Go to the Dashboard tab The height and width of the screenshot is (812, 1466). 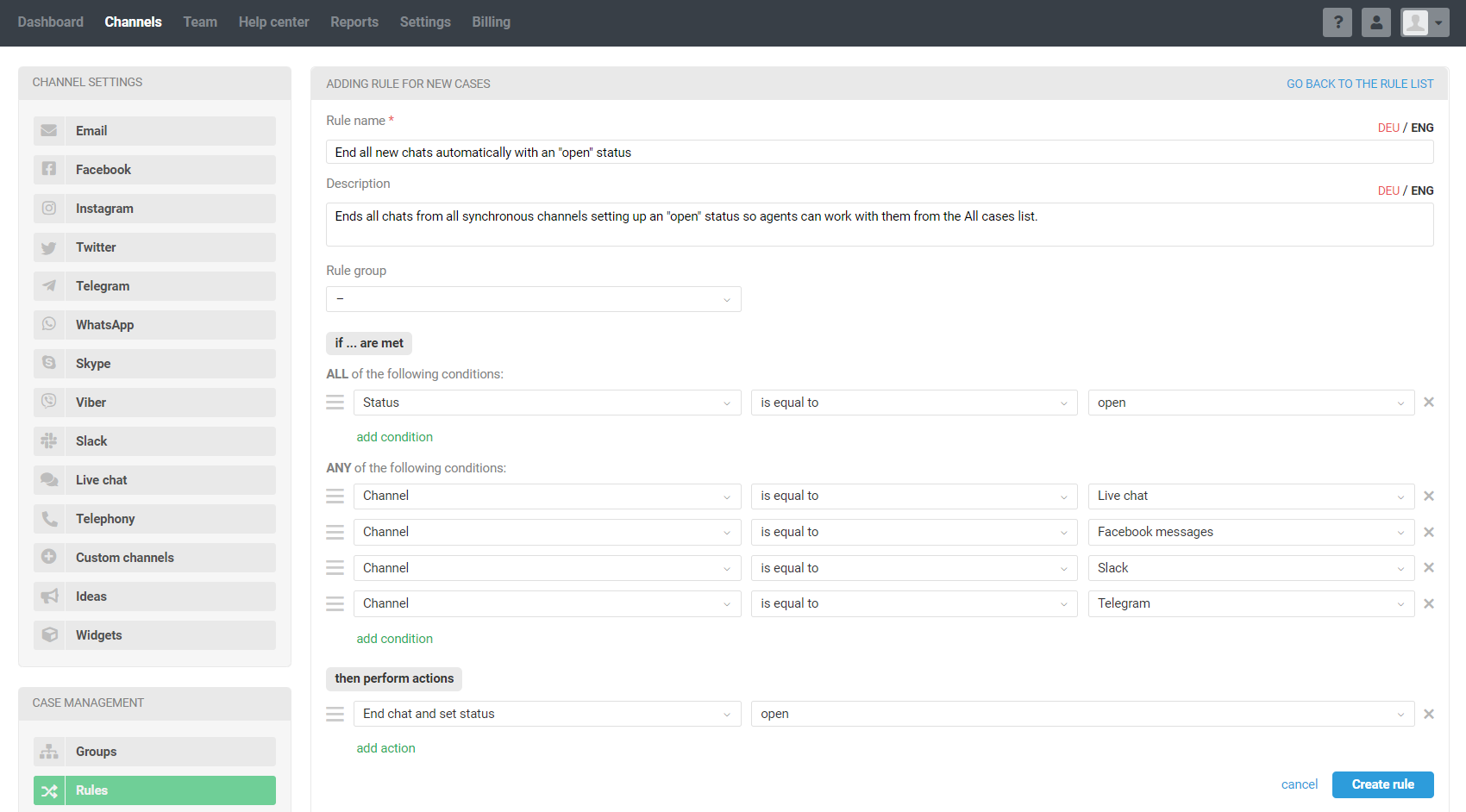(x=51, y=22)
